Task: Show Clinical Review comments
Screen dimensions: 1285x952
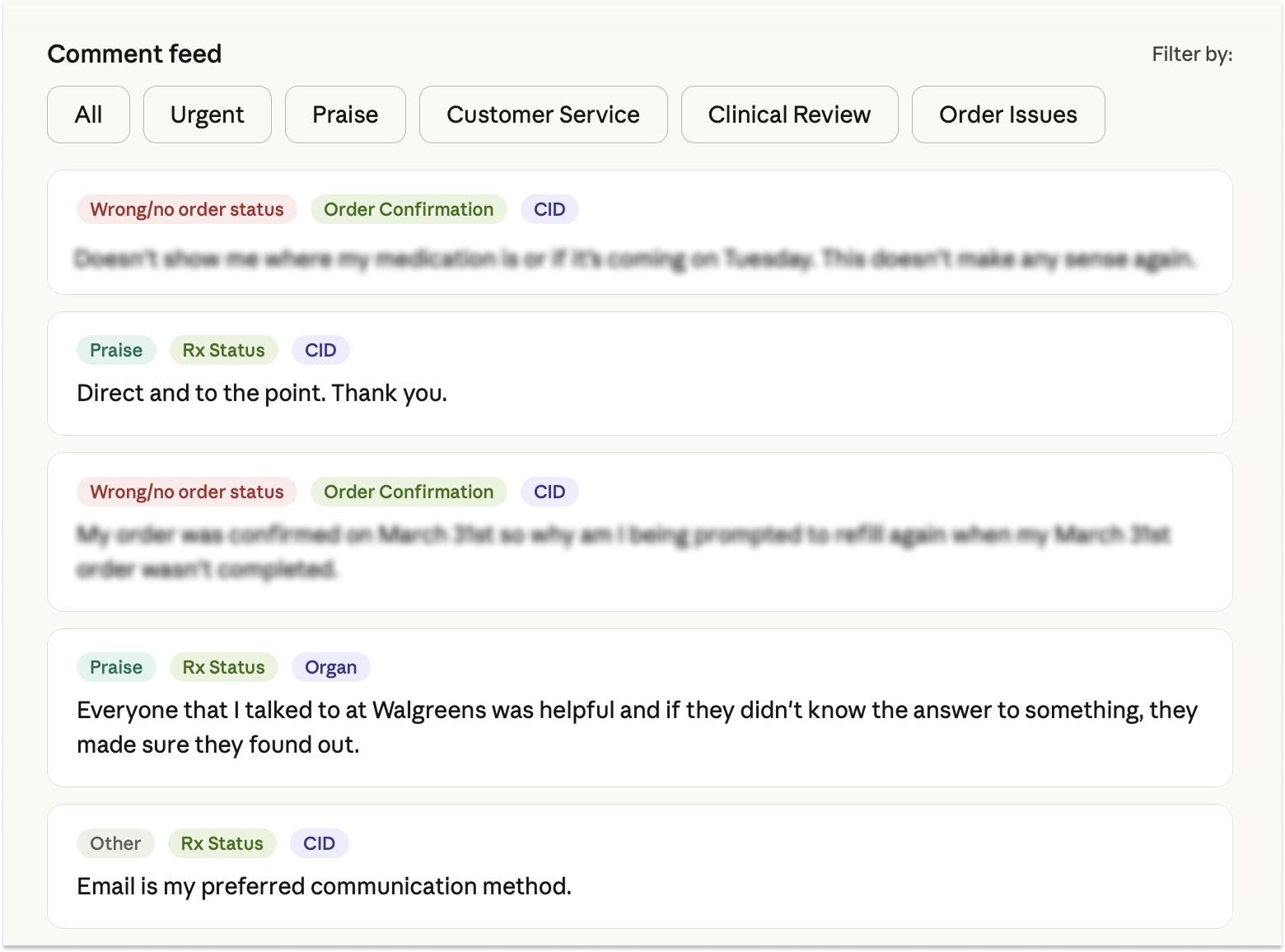Action: pyautogui.click(x=789, y=114)
